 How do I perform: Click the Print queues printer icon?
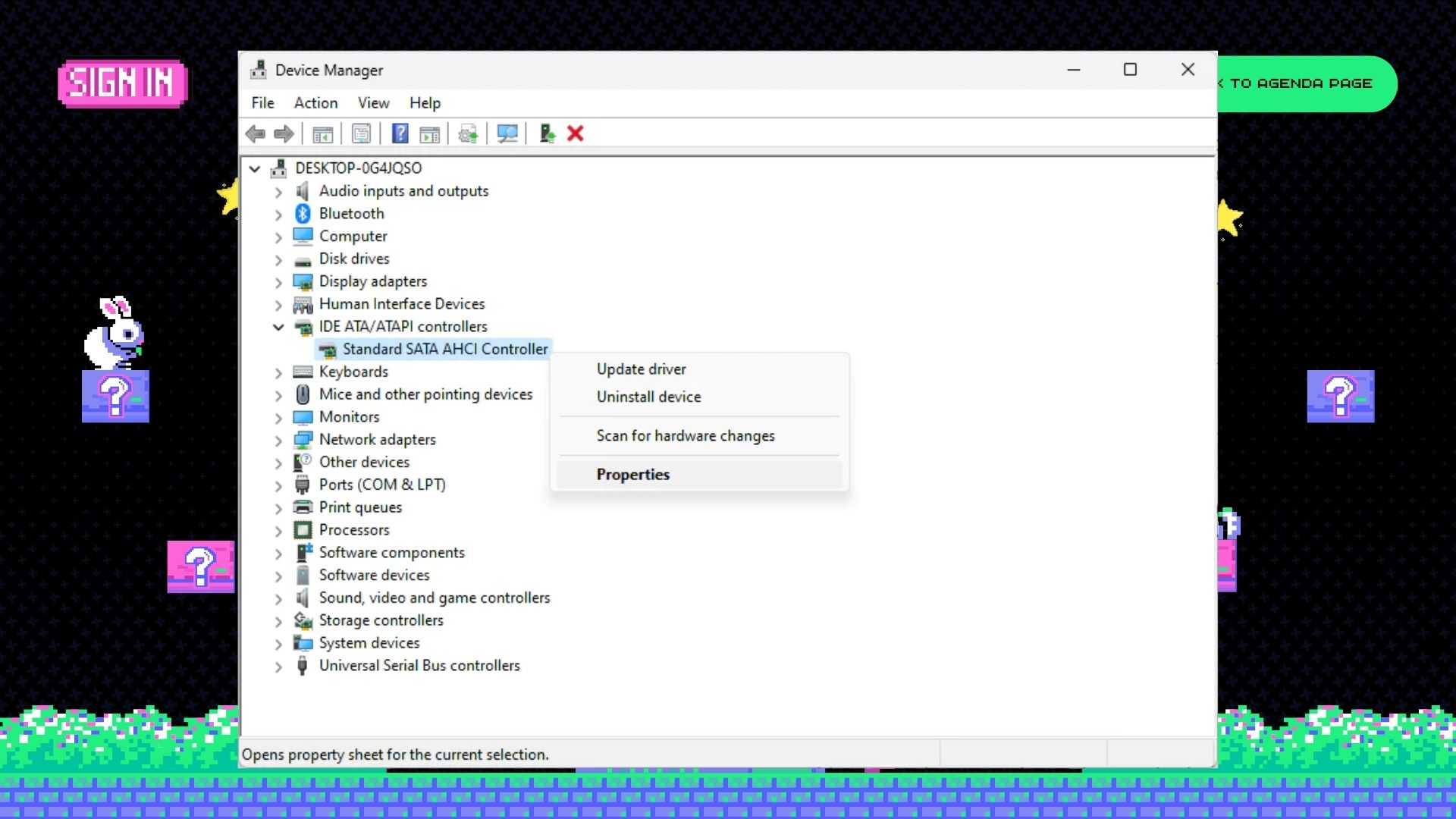click(x=303, y=507)
